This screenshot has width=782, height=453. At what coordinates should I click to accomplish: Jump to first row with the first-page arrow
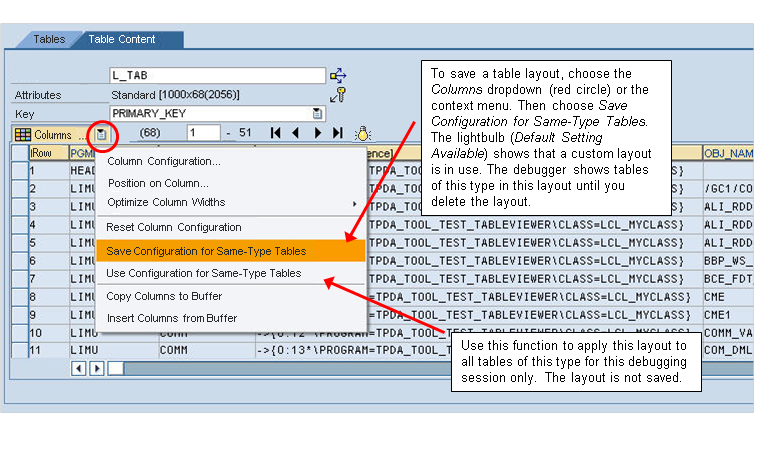[276, 133]
